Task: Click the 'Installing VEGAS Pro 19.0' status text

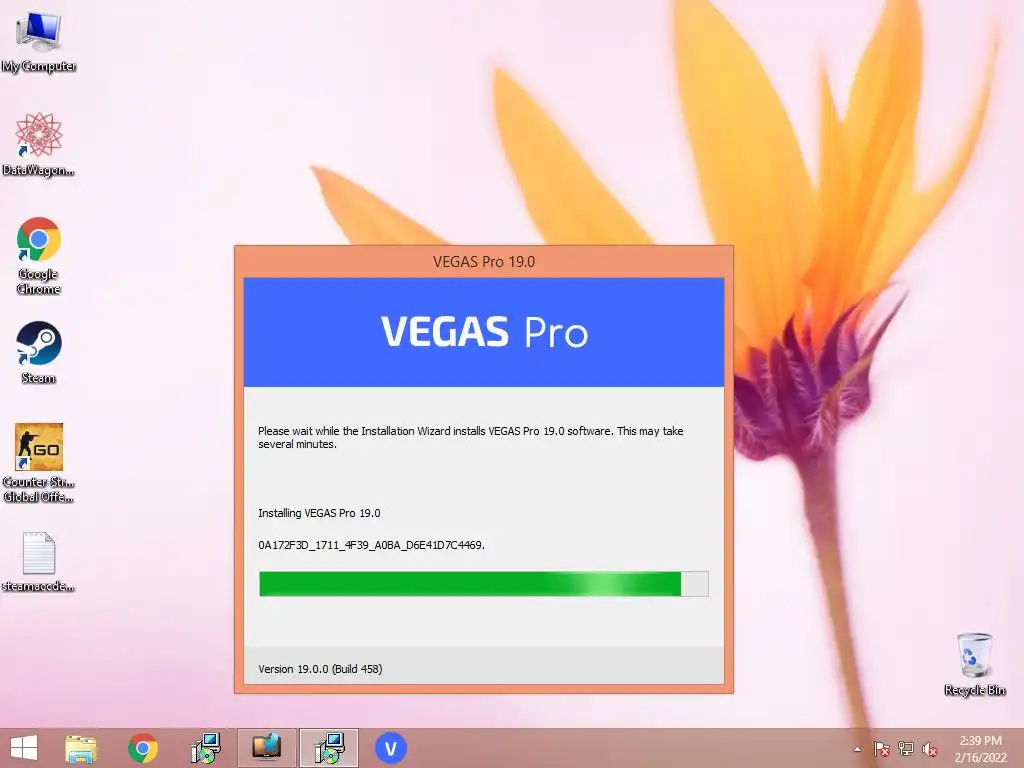Action: 319,513
